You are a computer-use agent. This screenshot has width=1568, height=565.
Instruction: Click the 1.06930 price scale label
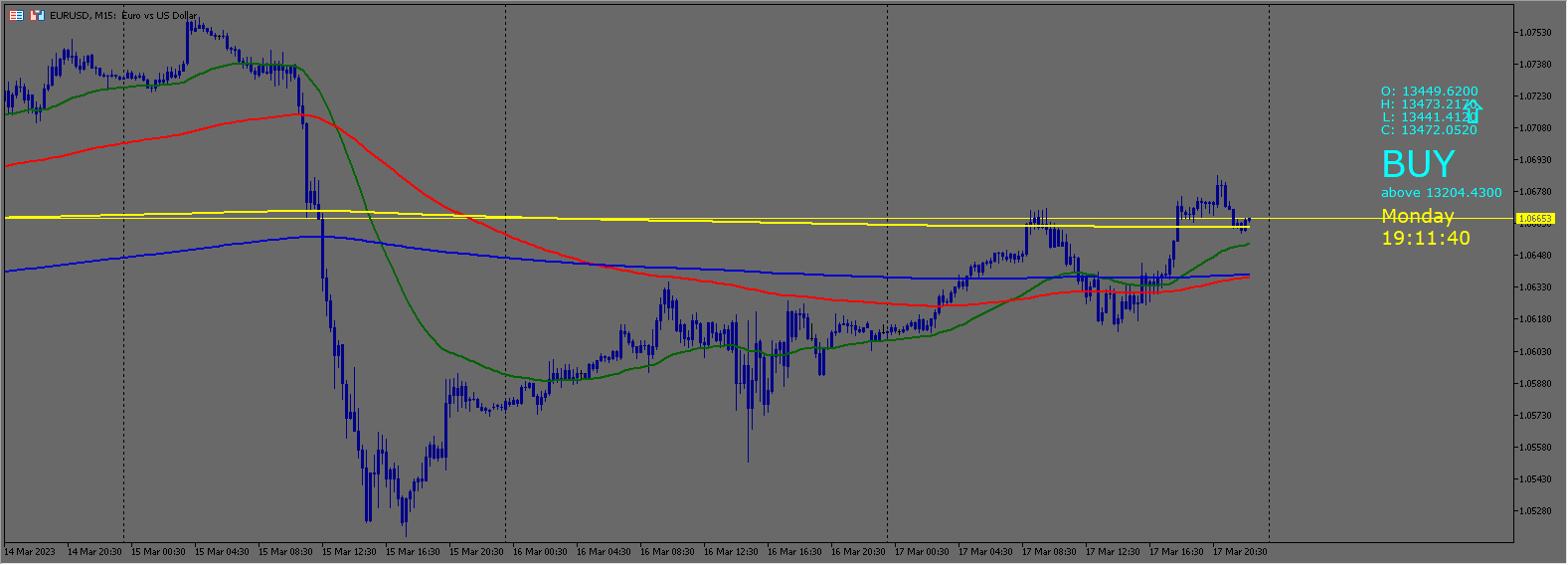(x=1535, y=160)
